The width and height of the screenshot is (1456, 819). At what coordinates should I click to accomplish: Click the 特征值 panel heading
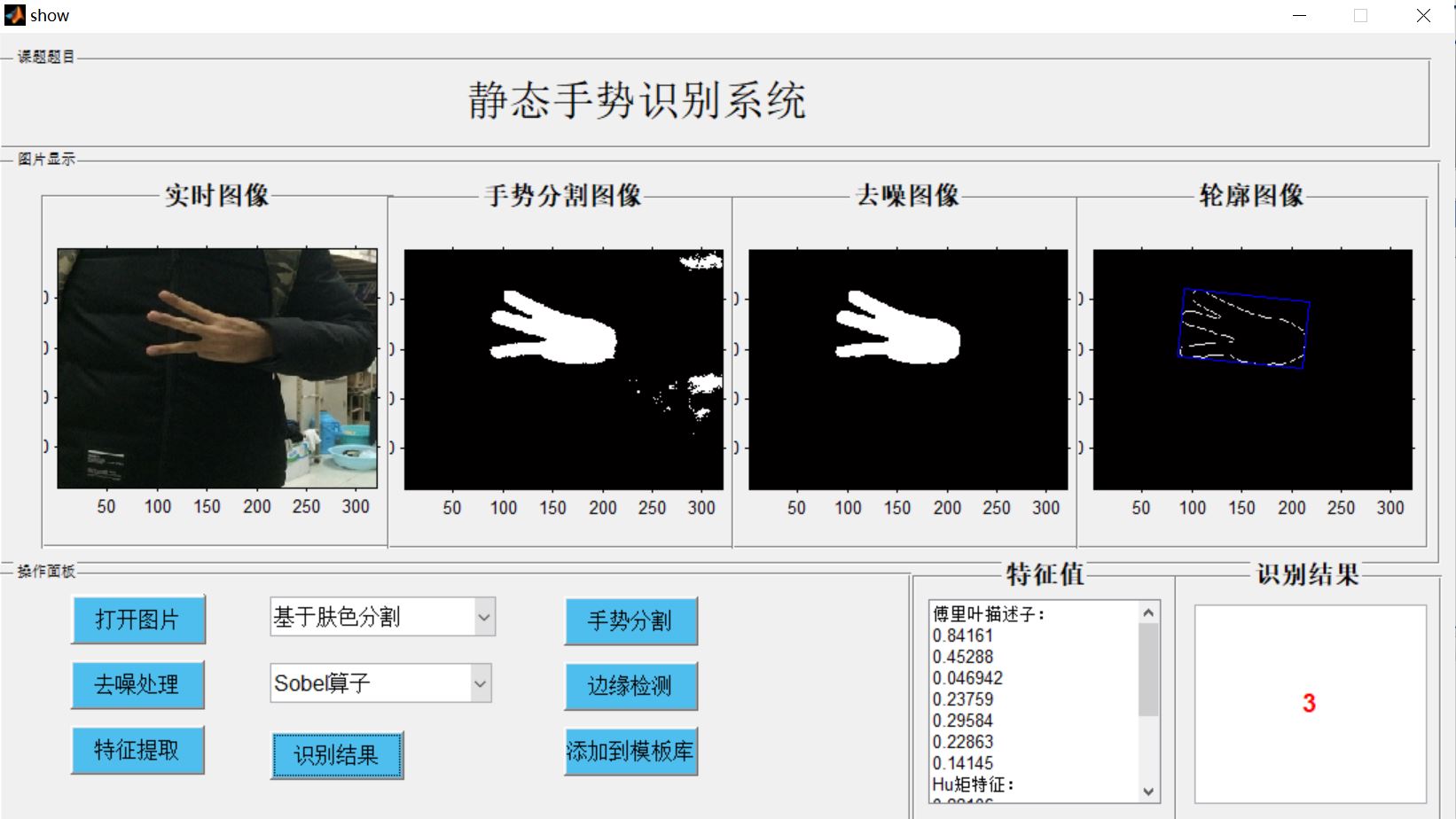[1045, 574]
